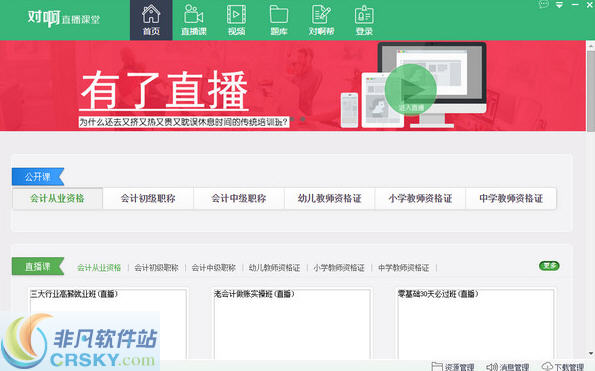Filter live classes by 小学教师资格证 link
Screen dimensions: 595x371
tap(339, 268)
